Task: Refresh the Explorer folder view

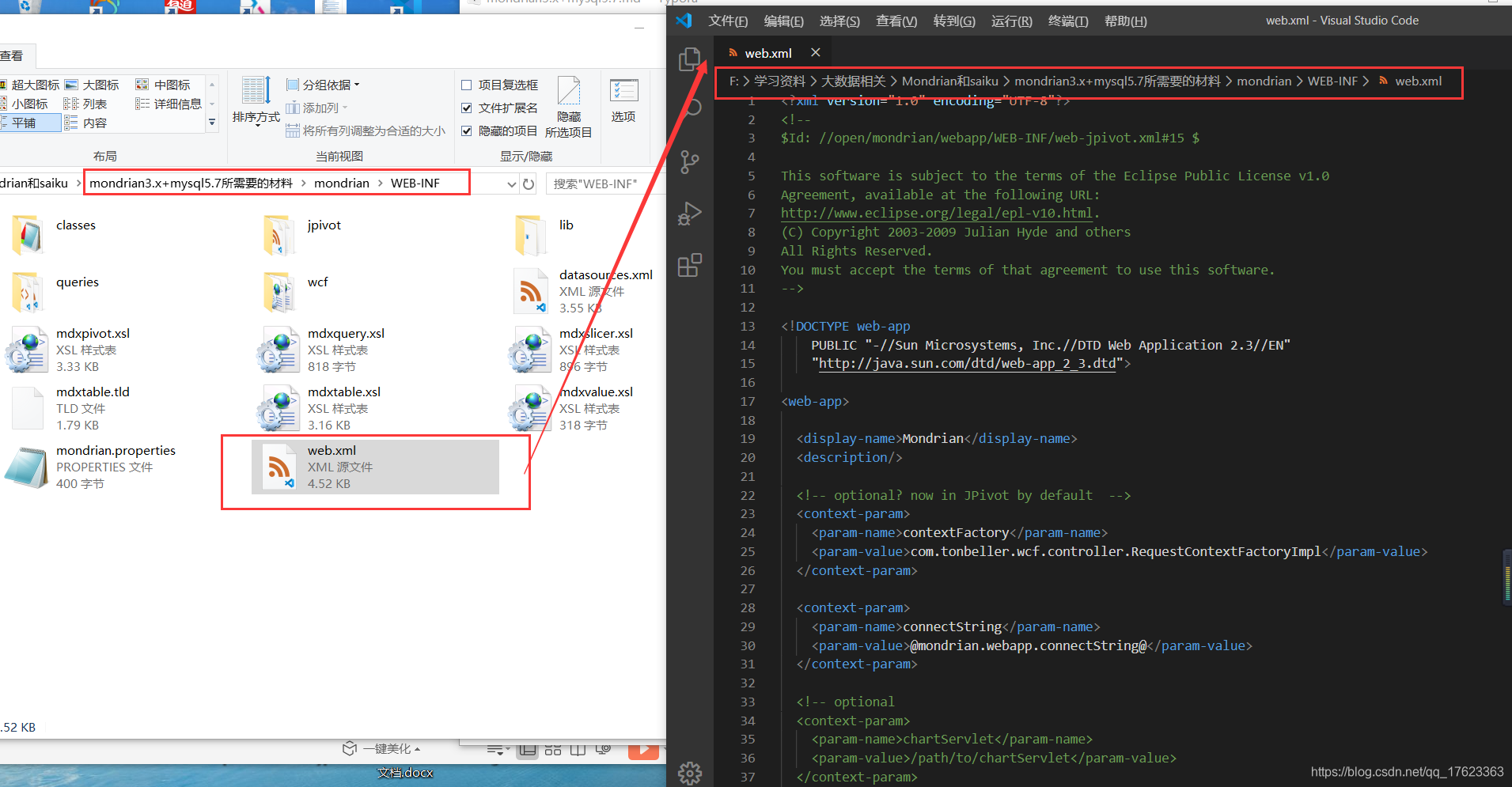Action: (529, 184)
